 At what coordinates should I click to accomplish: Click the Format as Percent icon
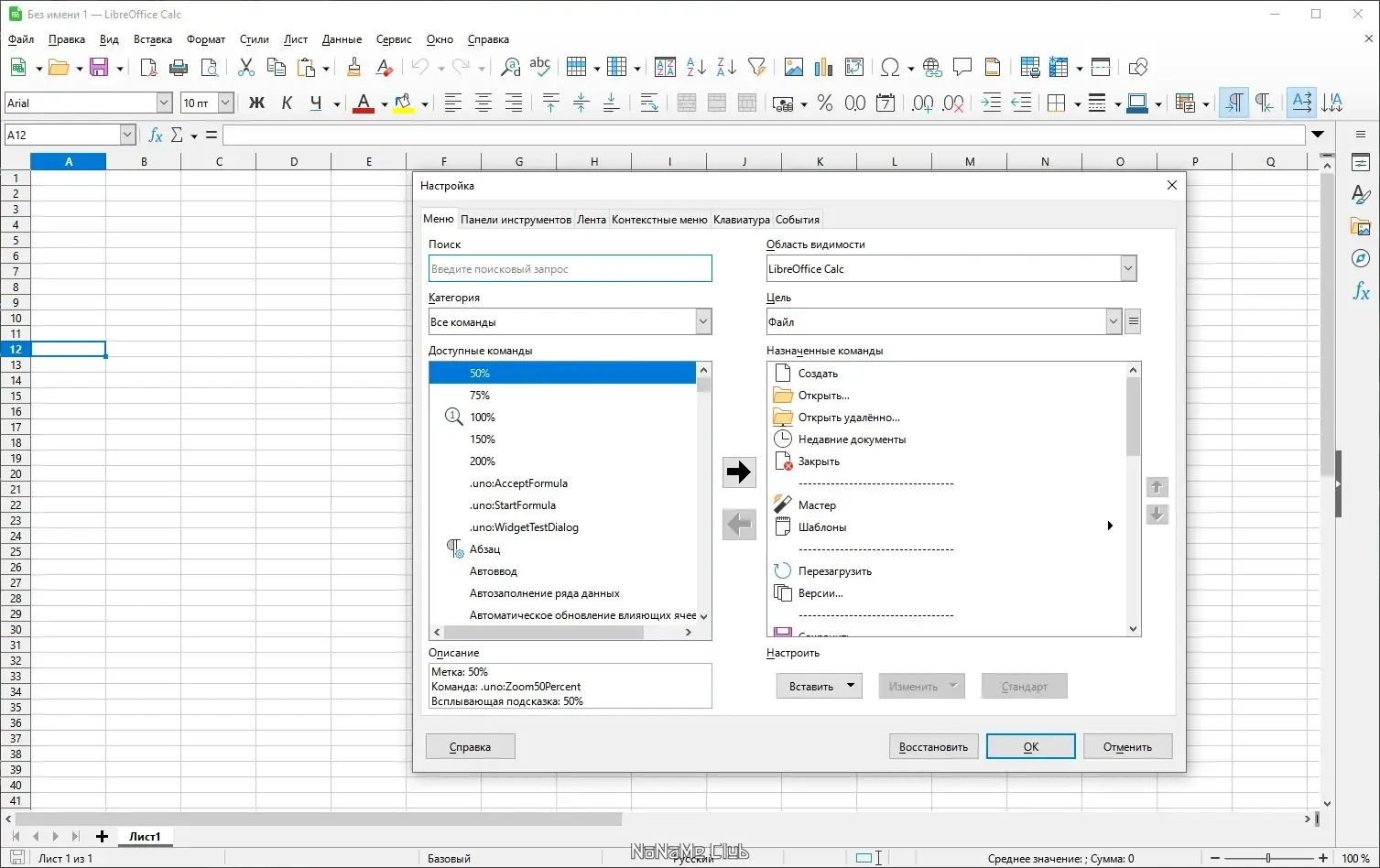click(824, 103)
